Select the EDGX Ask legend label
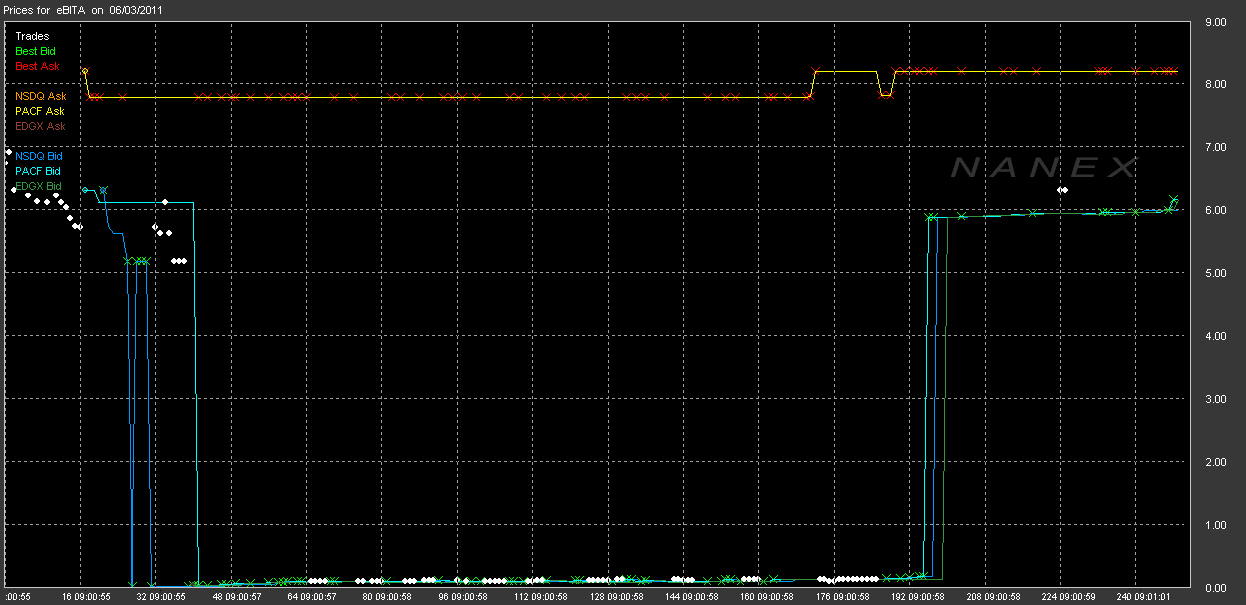1246x605 pixels. pyautogui.click(x=40, y=126)
